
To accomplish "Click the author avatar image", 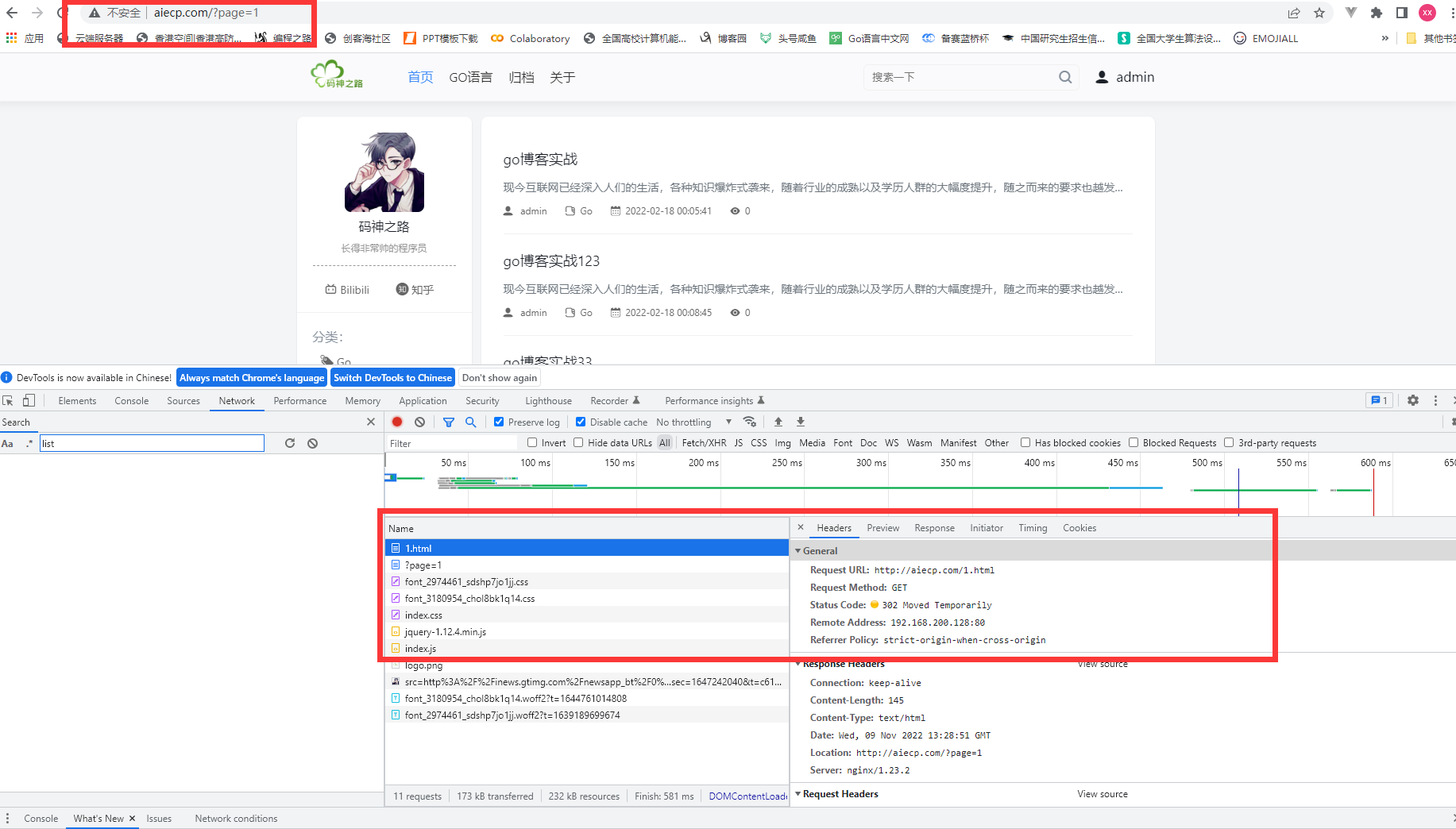I will (384, 172).
